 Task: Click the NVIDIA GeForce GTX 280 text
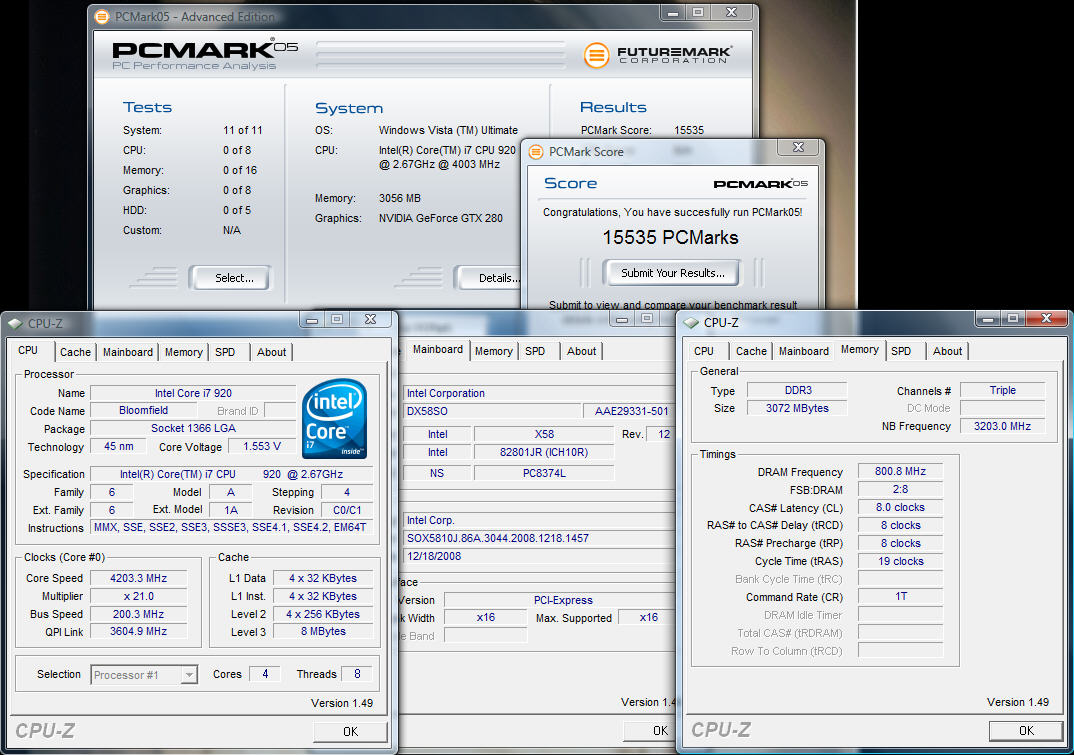pyautogui.click(x=440, y=218)
